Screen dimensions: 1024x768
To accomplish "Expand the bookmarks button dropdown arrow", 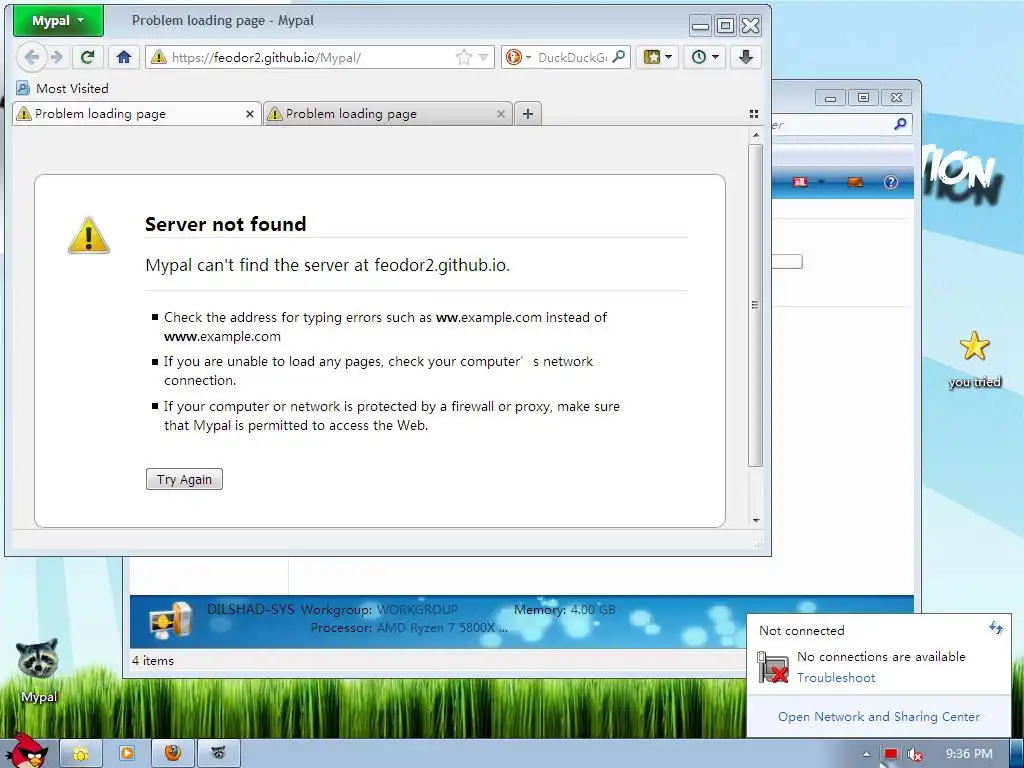I will pyautogui.click(x=669, y=57).
